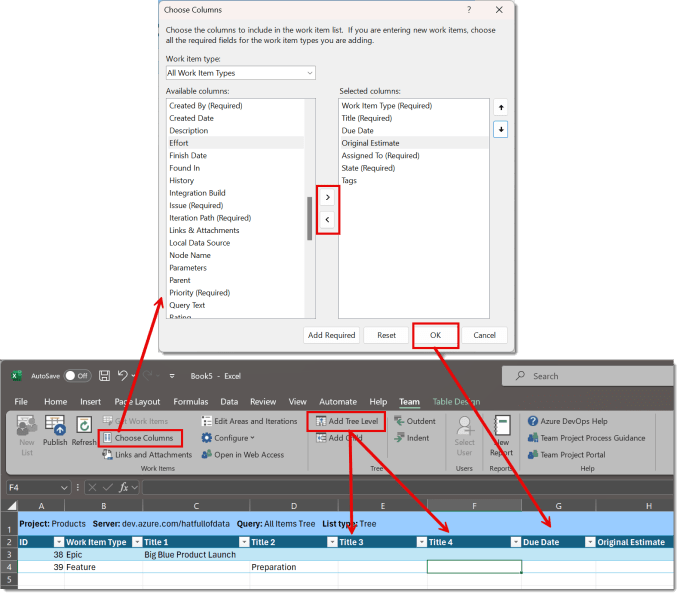680x595 pixels.
Task: Click the Indent button
Action: pyautogui.click(x=412, y=438)
